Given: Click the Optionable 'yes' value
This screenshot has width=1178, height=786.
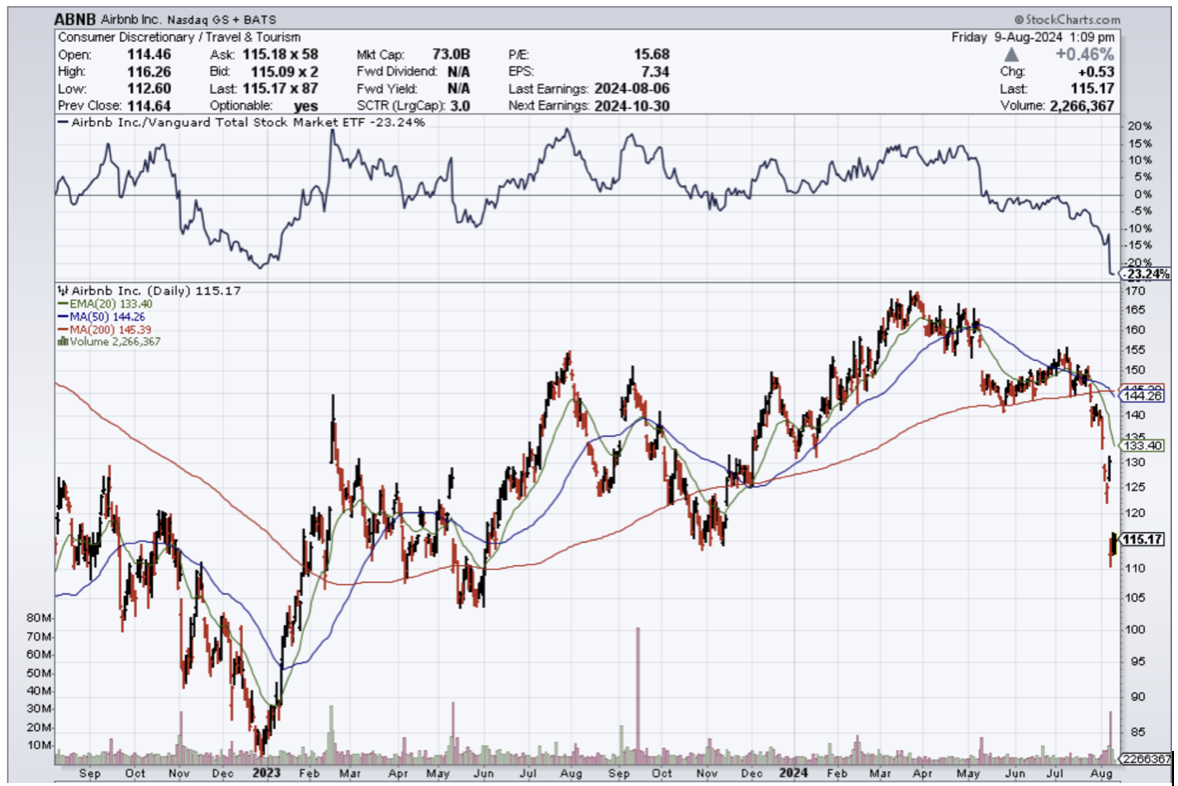Looking at the screenshot, I should click(306, 106).
